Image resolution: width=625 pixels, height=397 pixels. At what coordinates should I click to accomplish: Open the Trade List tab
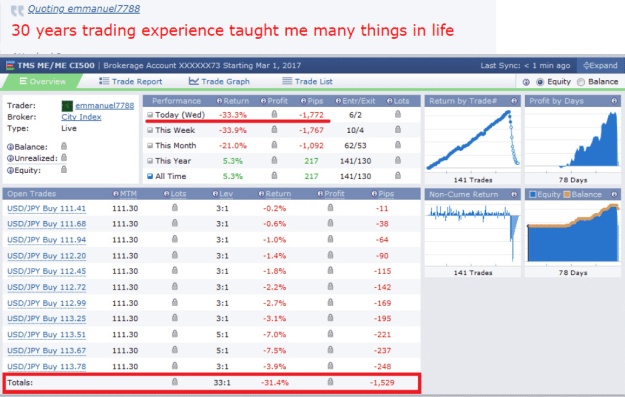307,81
